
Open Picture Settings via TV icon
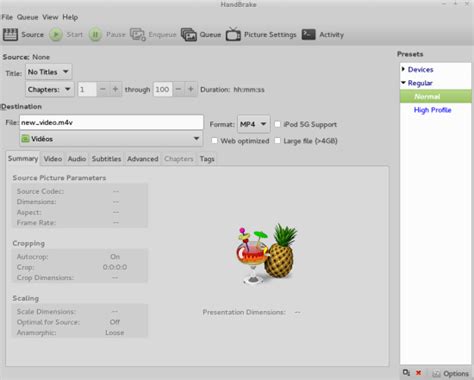click(x=233, y=35)
